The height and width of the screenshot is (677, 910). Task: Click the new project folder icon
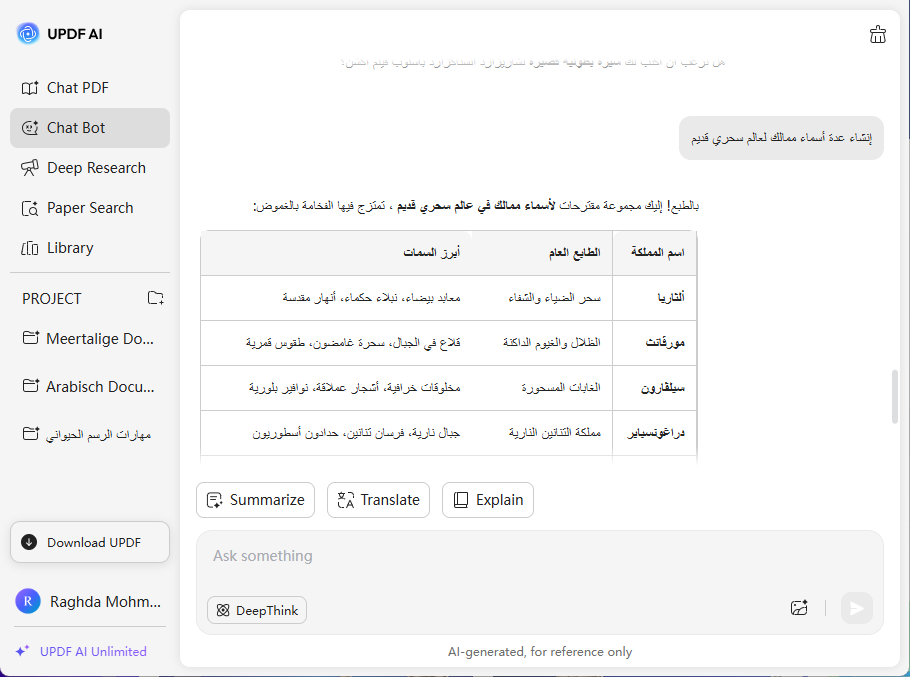point(155,298)
